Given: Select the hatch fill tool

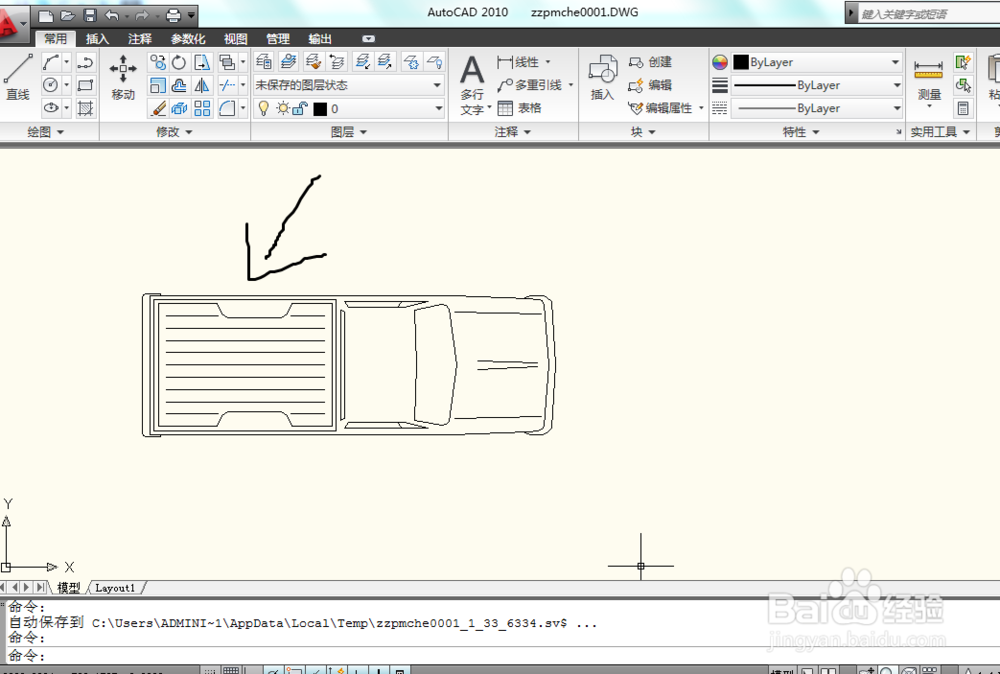Looking at the screenshot, I should tap(85, 108).
